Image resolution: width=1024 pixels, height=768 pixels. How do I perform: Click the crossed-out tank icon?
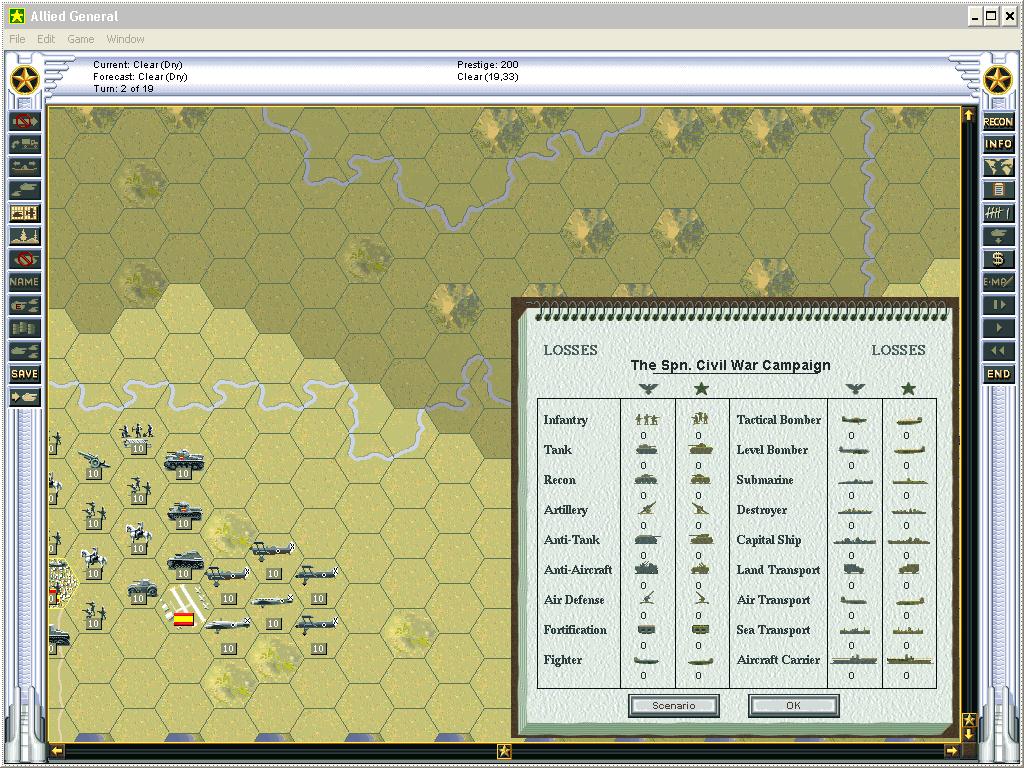[25, 260]
